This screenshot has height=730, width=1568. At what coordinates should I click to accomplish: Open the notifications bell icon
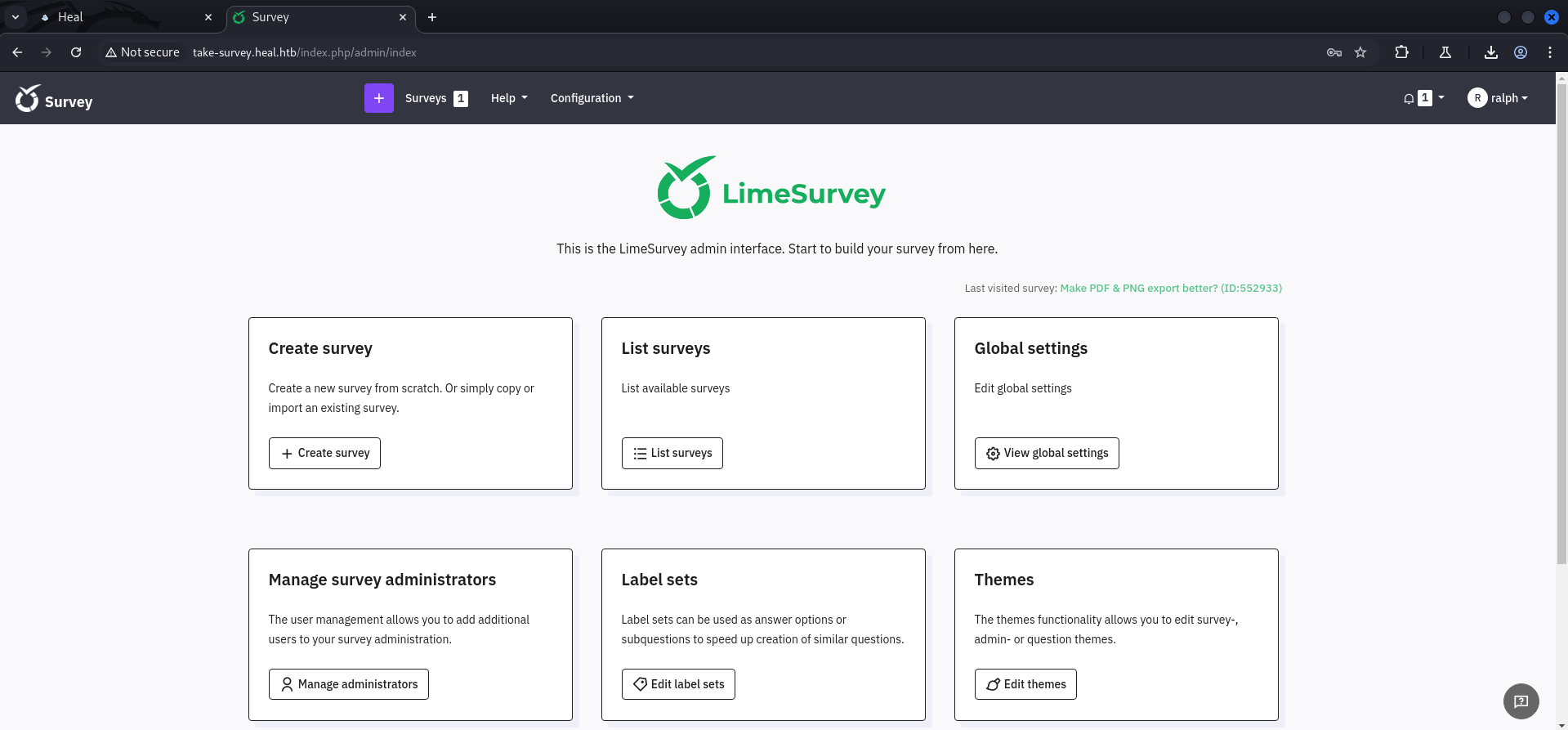coord(1409,98)
